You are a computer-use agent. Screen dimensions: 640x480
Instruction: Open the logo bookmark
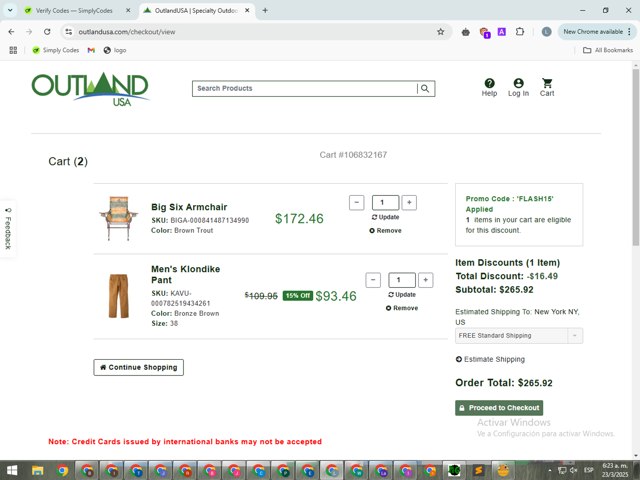(115, 50)
